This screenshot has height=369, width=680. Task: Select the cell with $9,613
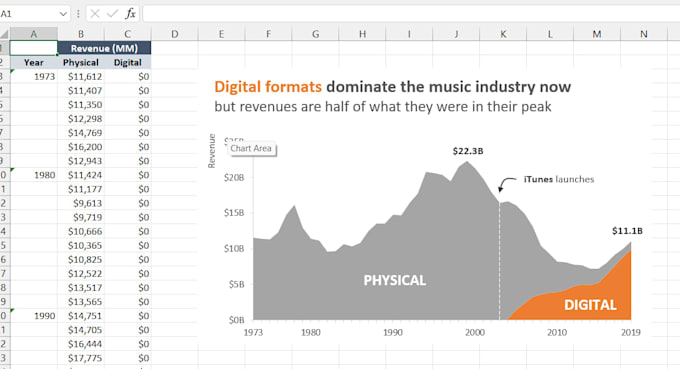[81, 203]
